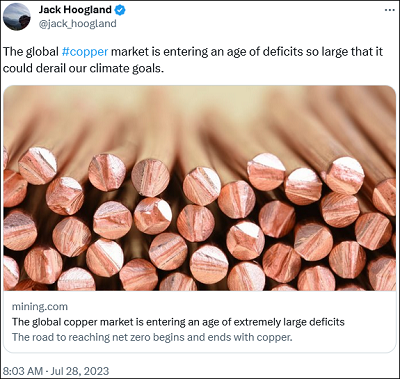This screenshot has width=400, height=379.
Task: Open the copper rods preview image
Action: pos(200,188)
